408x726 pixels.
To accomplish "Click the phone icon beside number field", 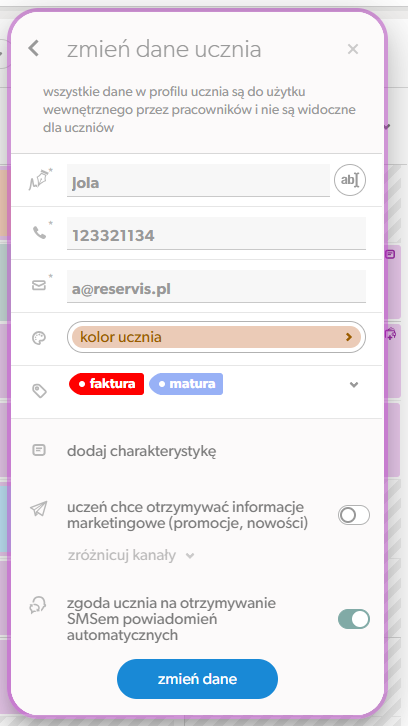I will (41, 232).
